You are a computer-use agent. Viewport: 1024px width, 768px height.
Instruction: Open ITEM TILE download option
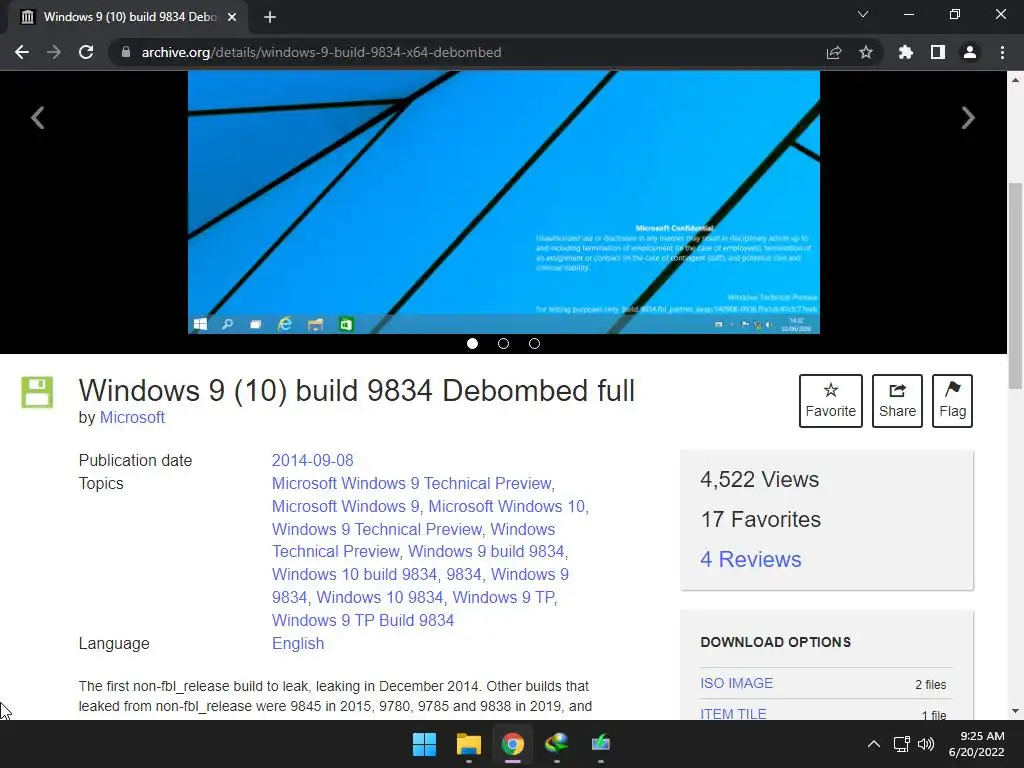click(x=733, y=714)
